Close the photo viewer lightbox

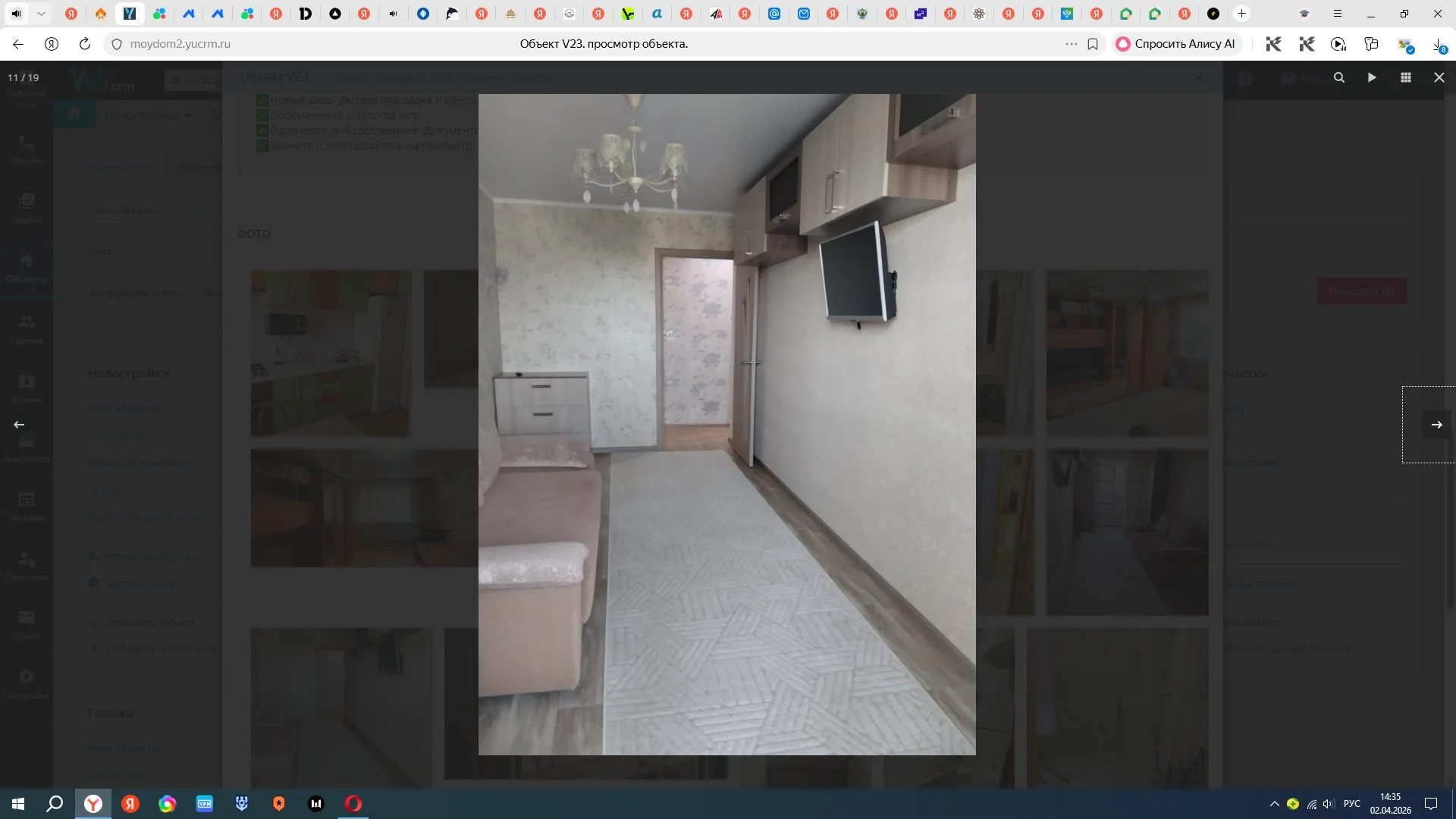point(1439,77)
